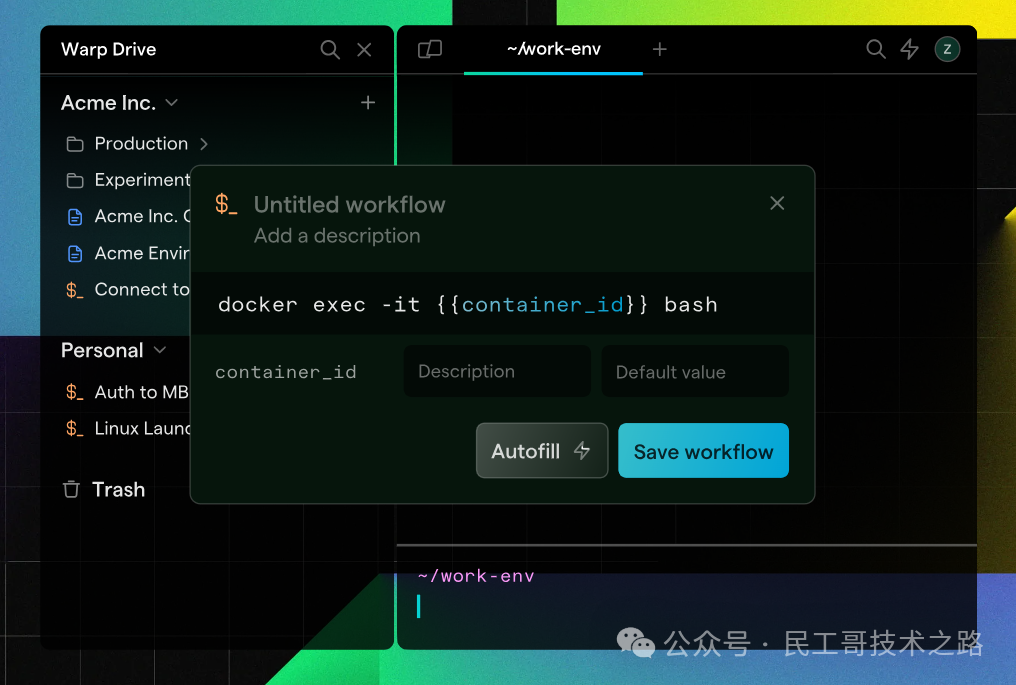Open the Trash label
The height and width of the screenshot is (685, 1016).
pos(119,489)
